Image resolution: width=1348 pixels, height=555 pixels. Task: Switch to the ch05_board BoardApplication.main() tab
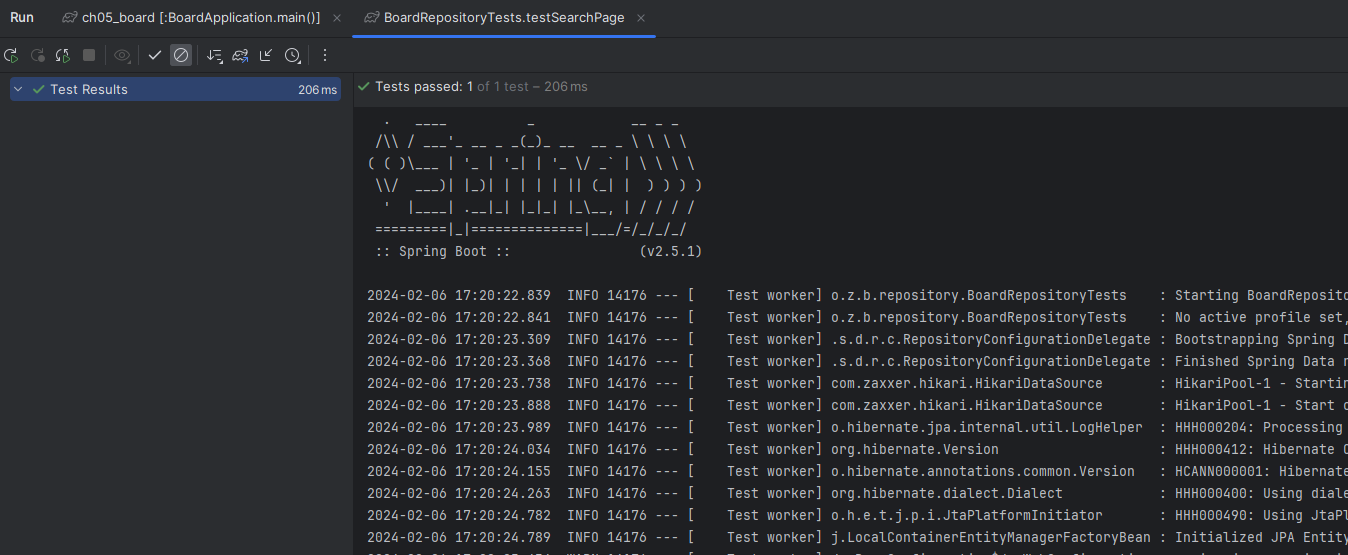point(201,18)
